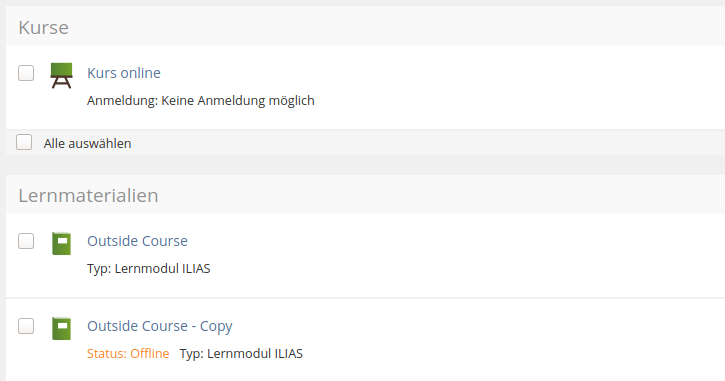Click the learning module icon for Outside Course - Copy
This screenshot has height=381, width=725.
(61, 328)
